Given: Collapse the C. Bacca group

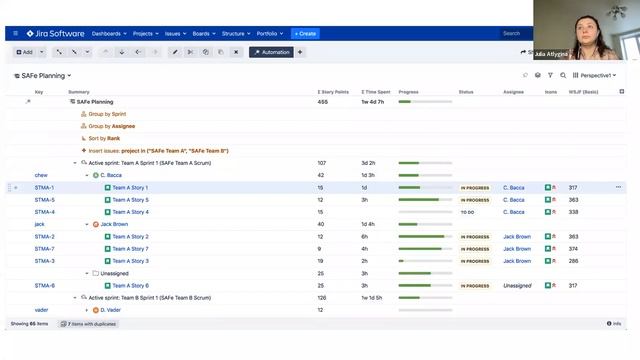Looking at the screenshot, I should 87,175.
